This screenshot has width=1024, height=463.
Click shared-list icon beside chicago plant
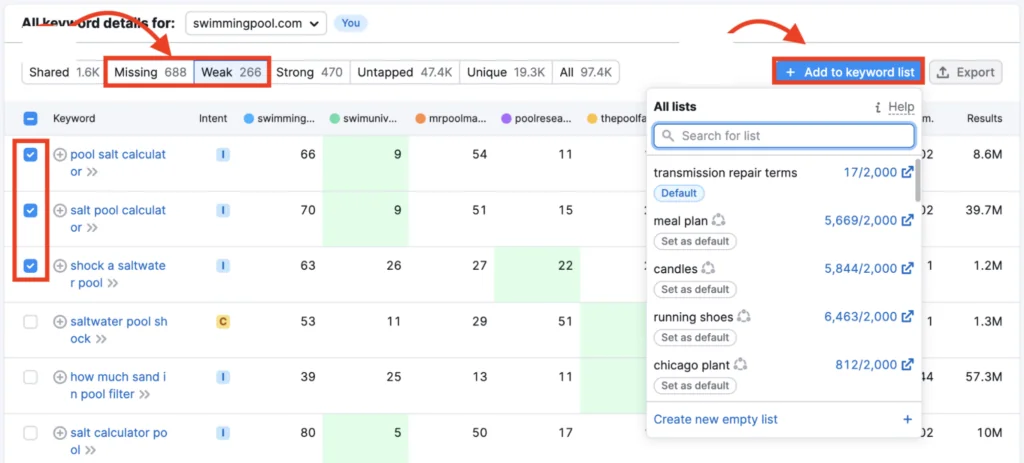coord(740,365)
